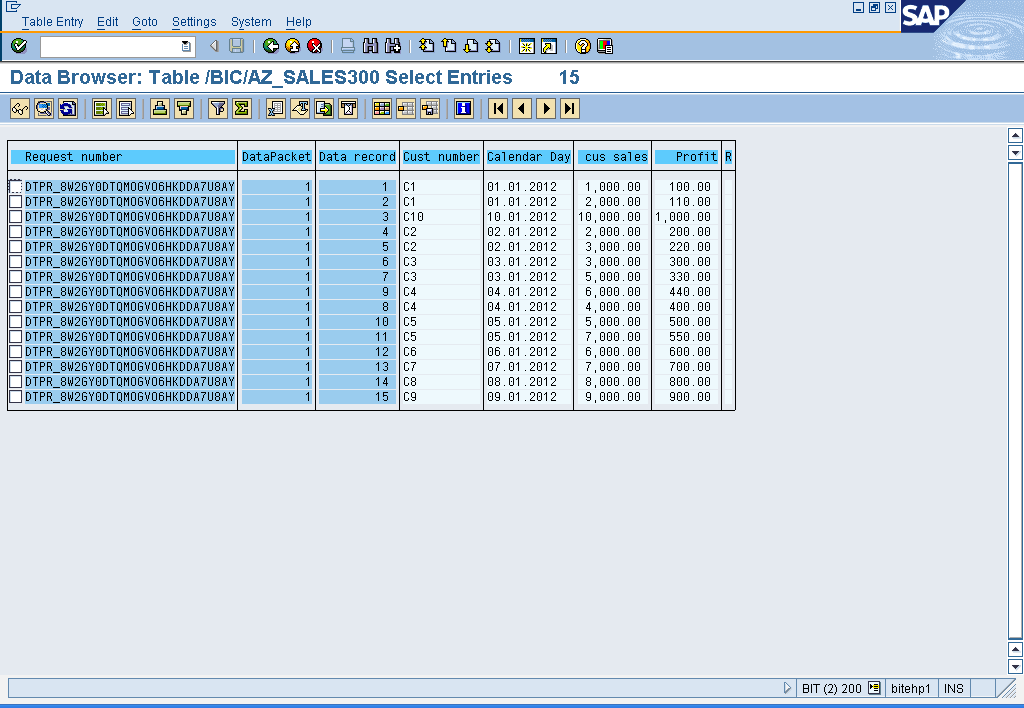The width and height of the screenshot is (1024, 708).
Task: Click the green Back arrow icon
Action: click(270, 46)
